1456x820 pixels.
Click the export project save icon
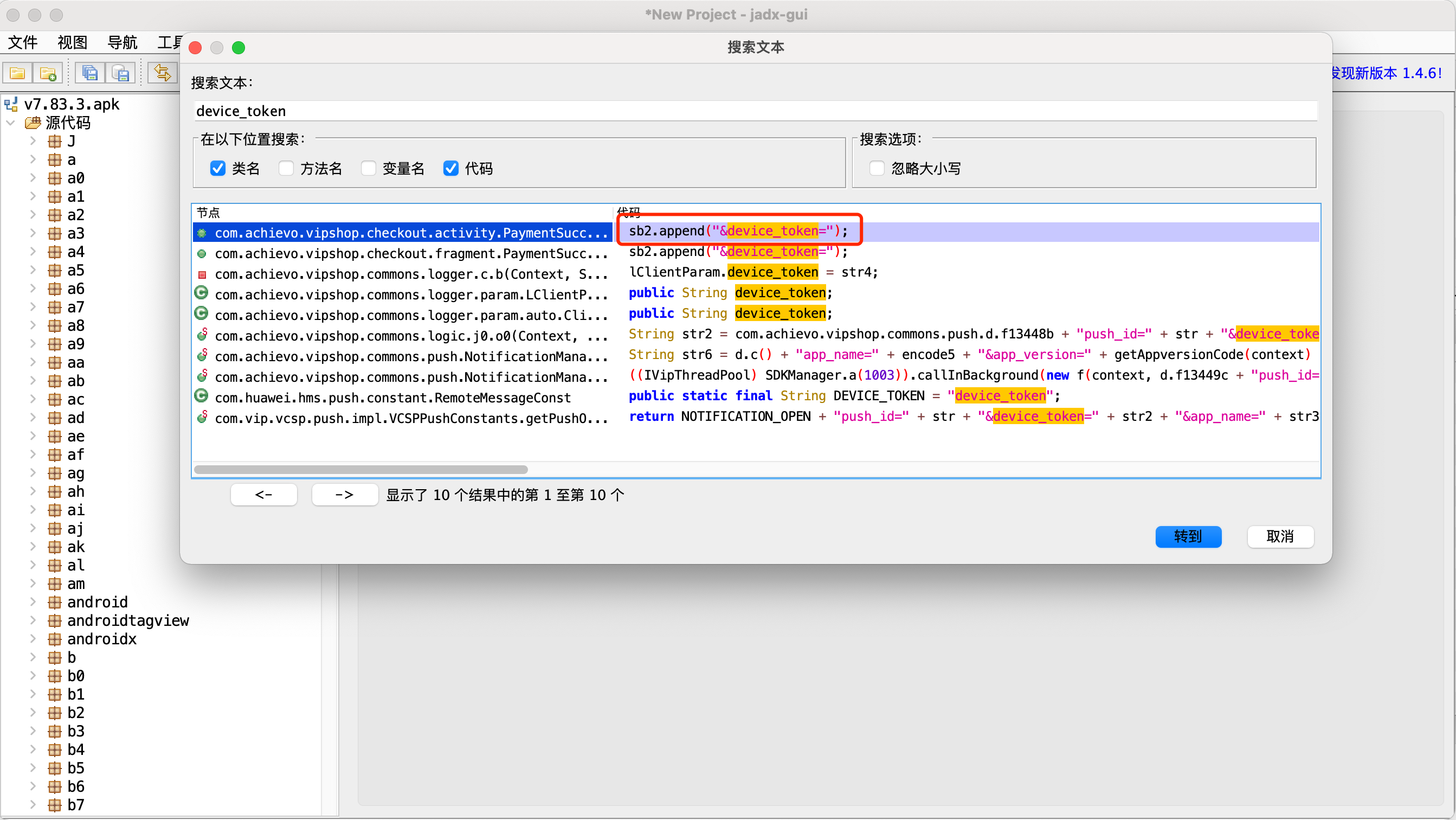tap(120, 73)
